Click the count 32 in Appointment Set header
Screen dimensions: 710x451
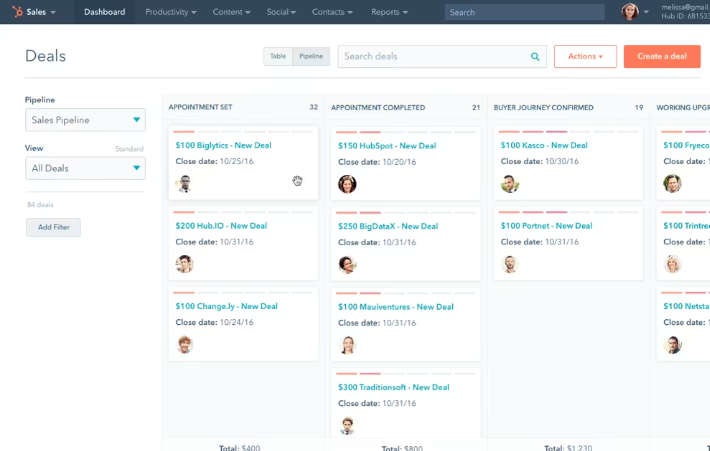pyautogui.click(x=313, y=107)
